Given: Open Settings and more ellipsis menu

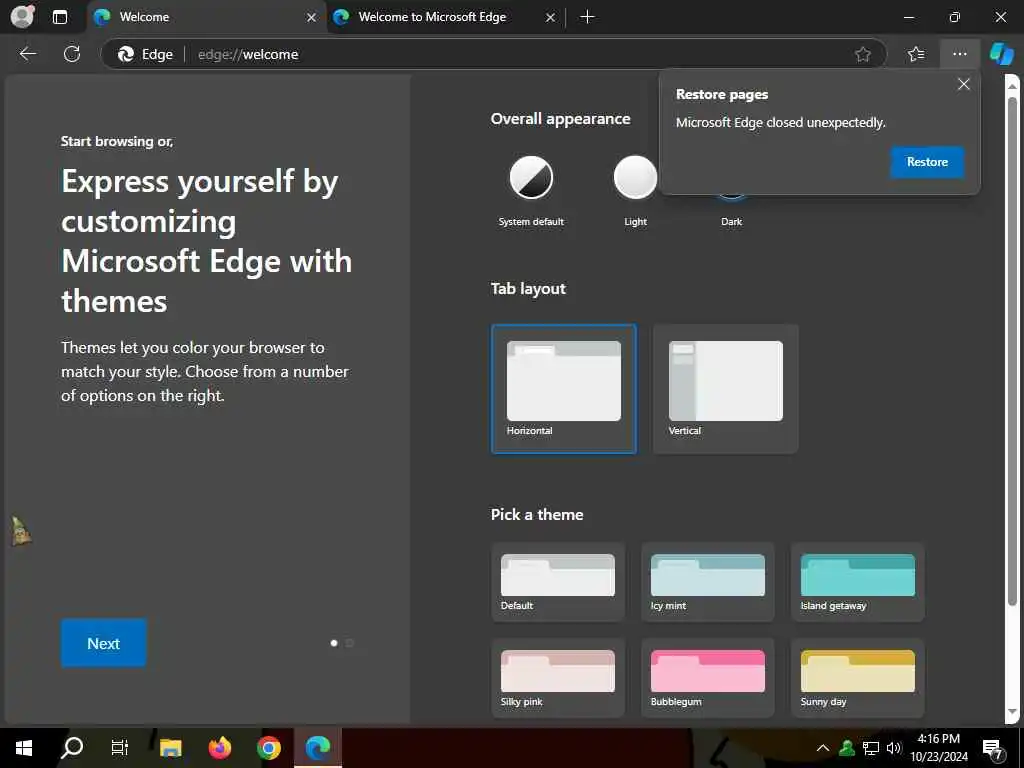Looking at the screenshot, I should (x=959, y=54).
